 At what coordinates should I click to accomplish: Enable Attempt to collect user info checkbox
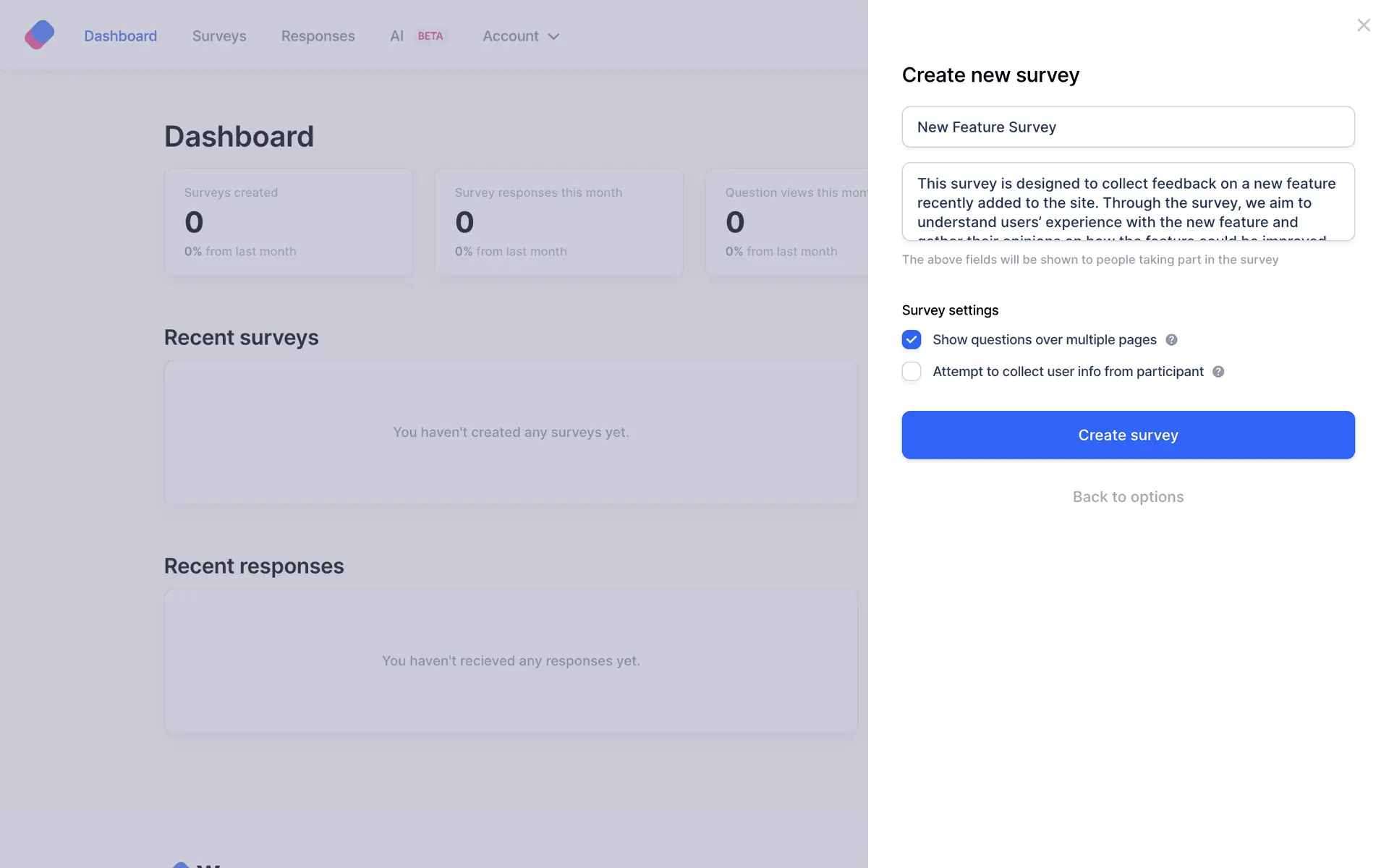(912, 372)
